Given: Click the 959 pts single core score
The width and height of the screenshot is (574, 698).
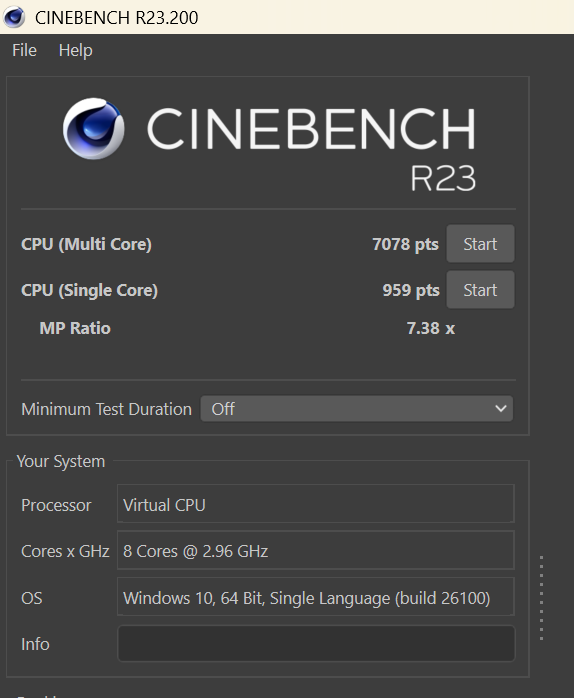Looking at the screenshot, I should tap(411, 290).
